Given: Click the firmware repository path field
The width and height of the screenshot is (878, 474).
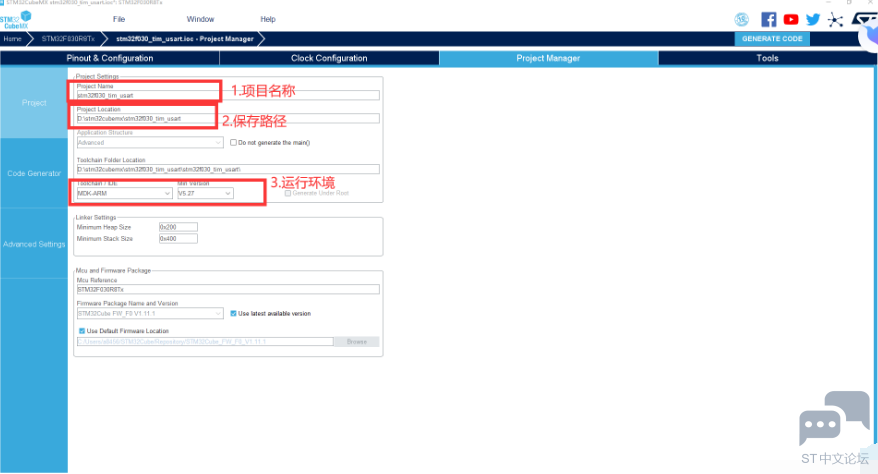Looking at the screenshot, I should pyautogui.click(x=205, y=341).
